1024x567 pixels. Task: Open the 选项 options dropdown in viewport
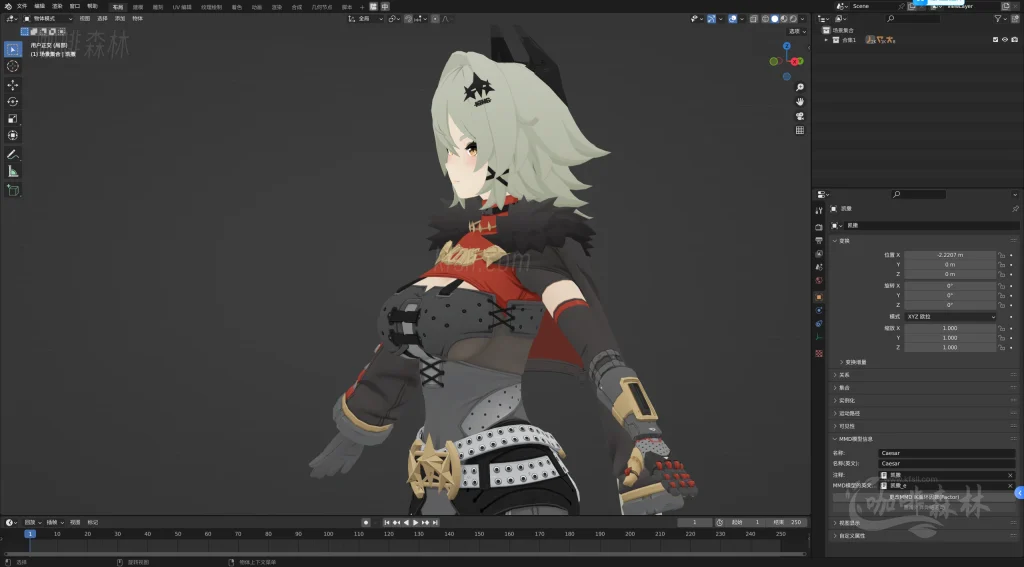tap(797, 31)
